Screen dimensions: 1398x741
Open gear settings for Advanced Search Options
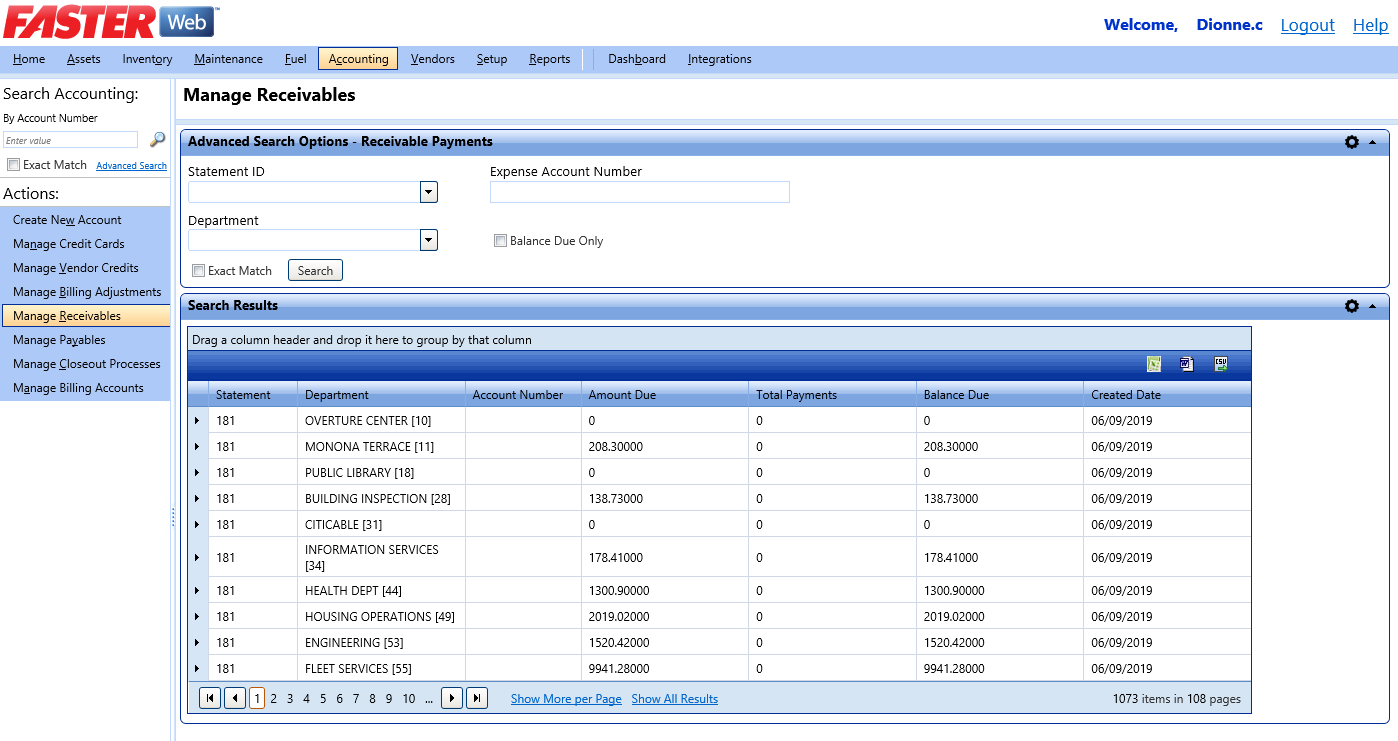pyautogui.click(x=1352, y=142)
